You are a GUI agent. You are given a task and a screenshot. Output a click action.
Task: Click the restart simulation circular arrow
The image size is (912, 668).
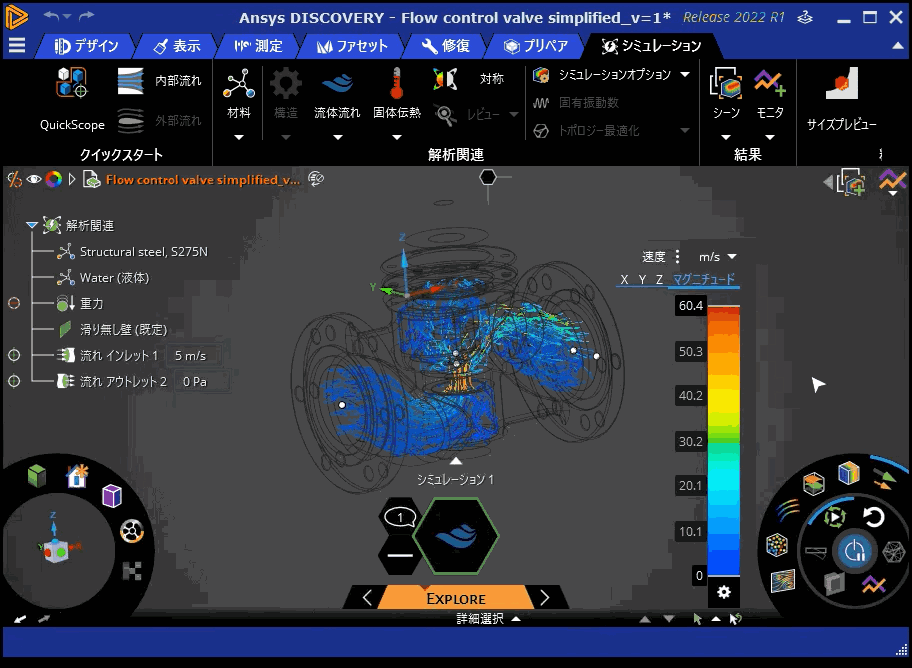pos(873,517)
